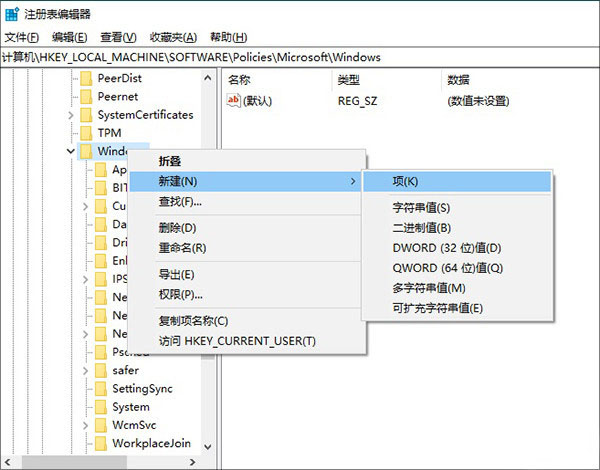Screen dimensions: 600x470
Task: Select the WorkplaceJoin folder icon
Action: click(x=100, y=442)
